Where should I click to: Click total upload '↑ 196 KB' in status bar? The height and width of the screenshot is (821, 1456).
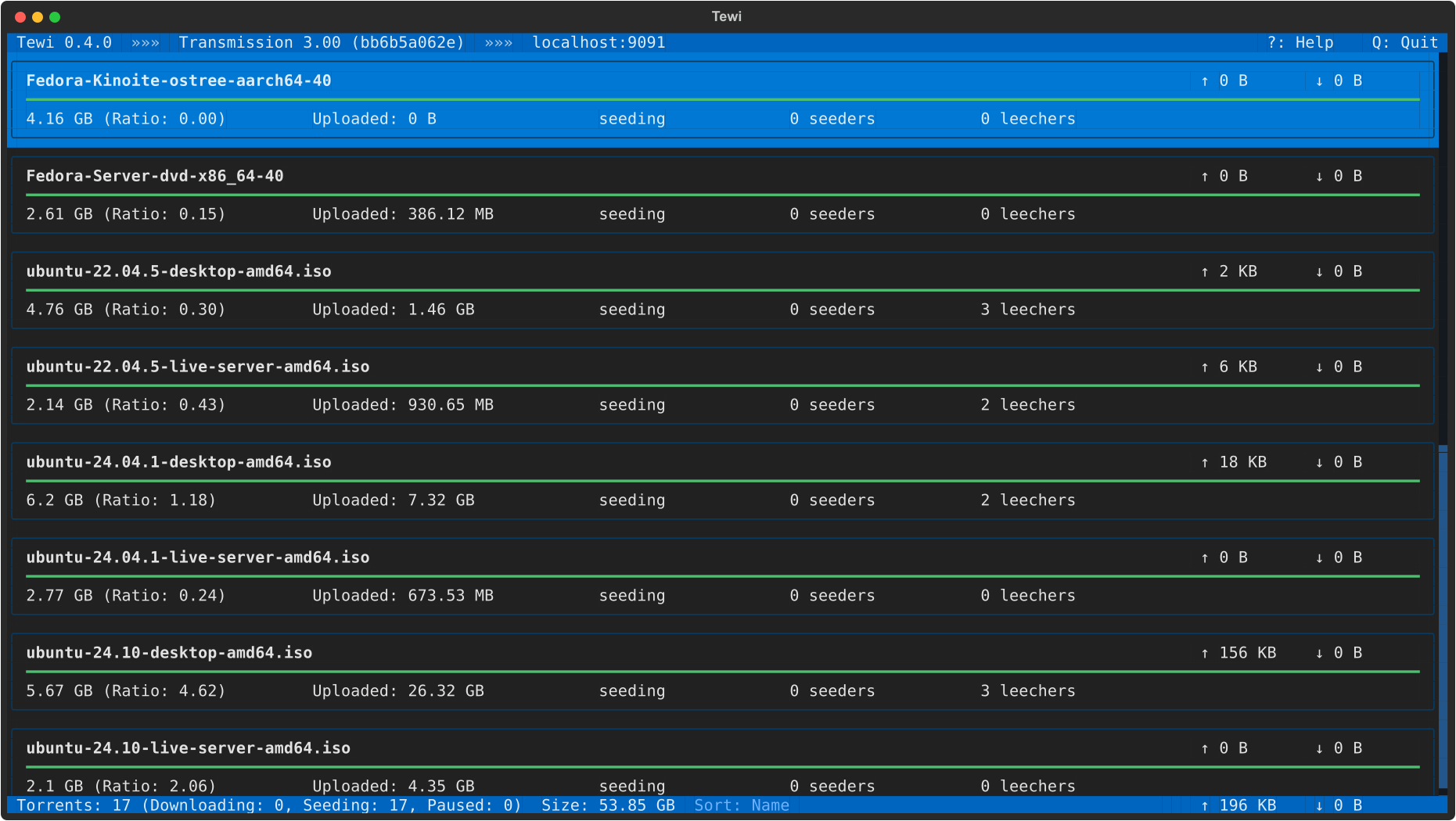click(x=1238, y=805)
